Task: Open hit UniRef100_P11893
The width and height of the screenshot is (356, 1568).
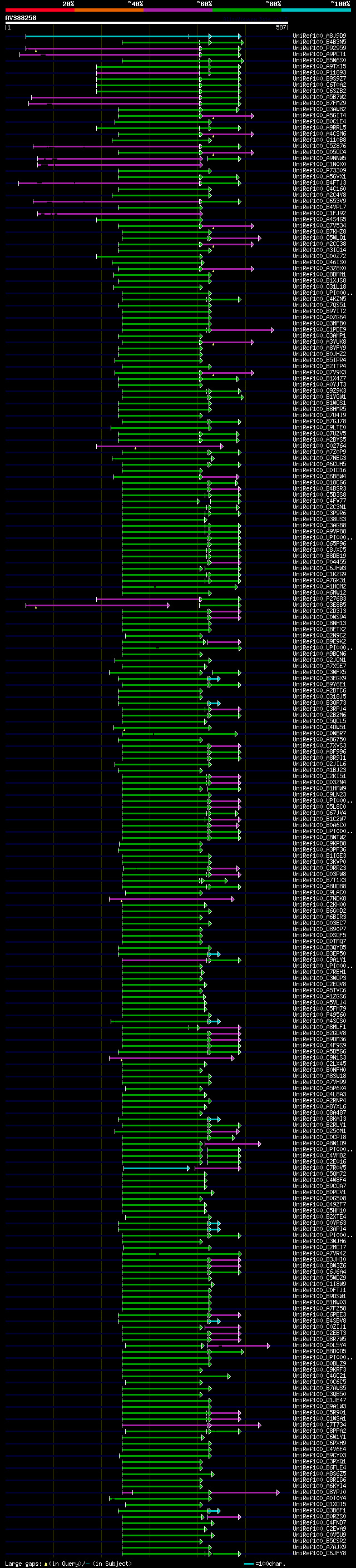Action: coord(319,72)
